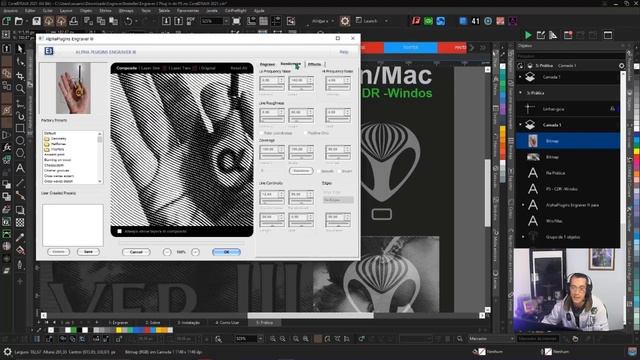Click the green Play macro icon
Screen dimensions: 640x360
(528, 36)
